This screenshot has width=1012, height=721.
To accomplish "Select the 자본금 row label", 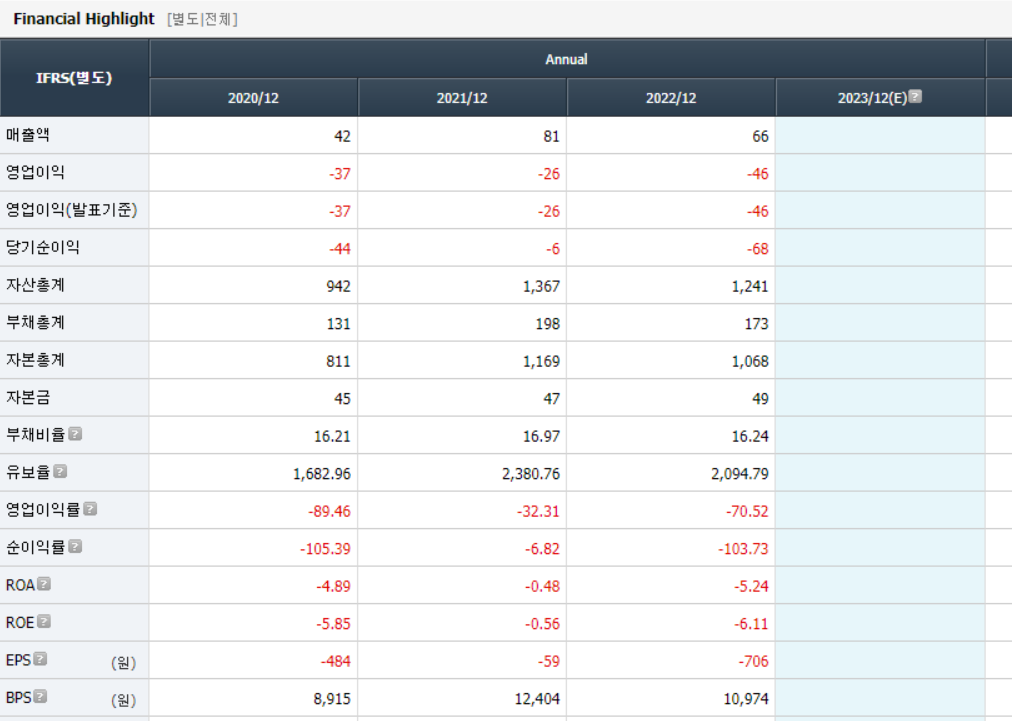I will point(28,397).
